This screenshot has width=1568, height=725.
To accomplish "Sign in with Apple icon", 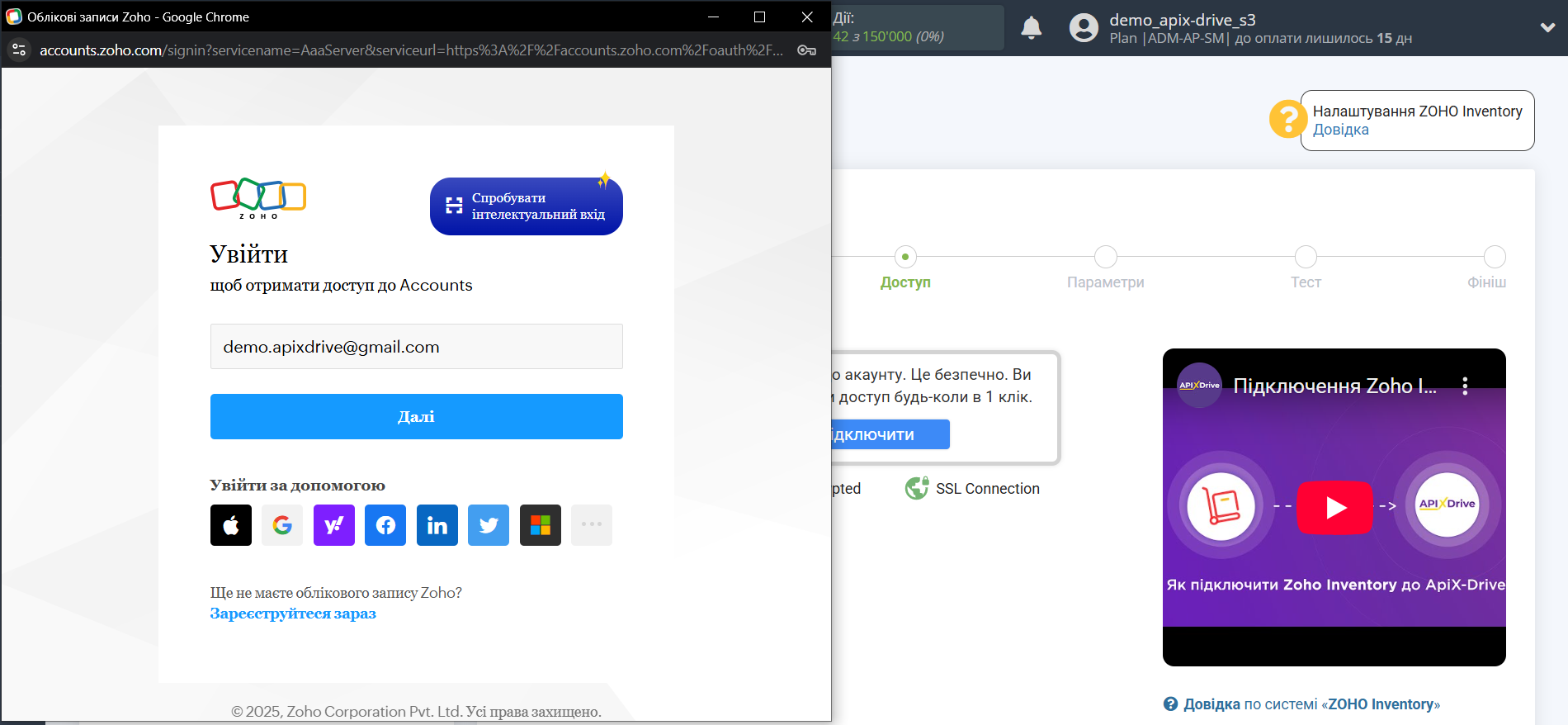I will coord(231,525).
